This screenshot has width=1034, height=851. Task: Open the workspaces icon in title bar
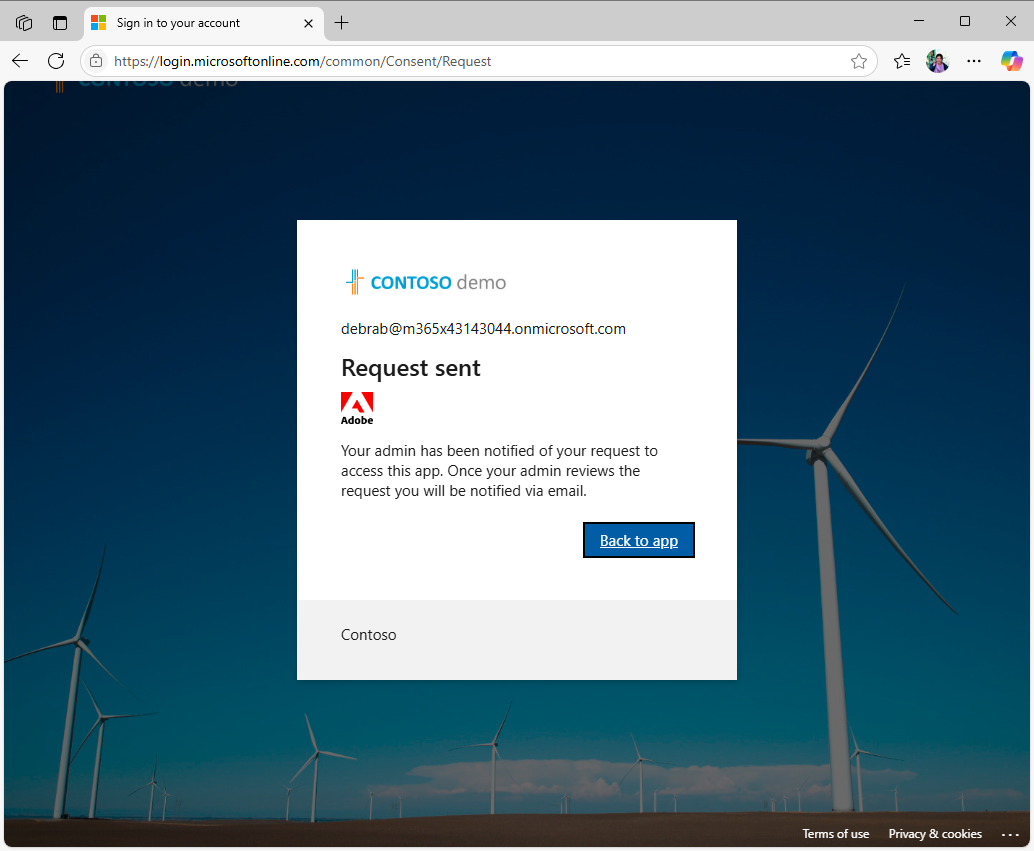(24, 23)
